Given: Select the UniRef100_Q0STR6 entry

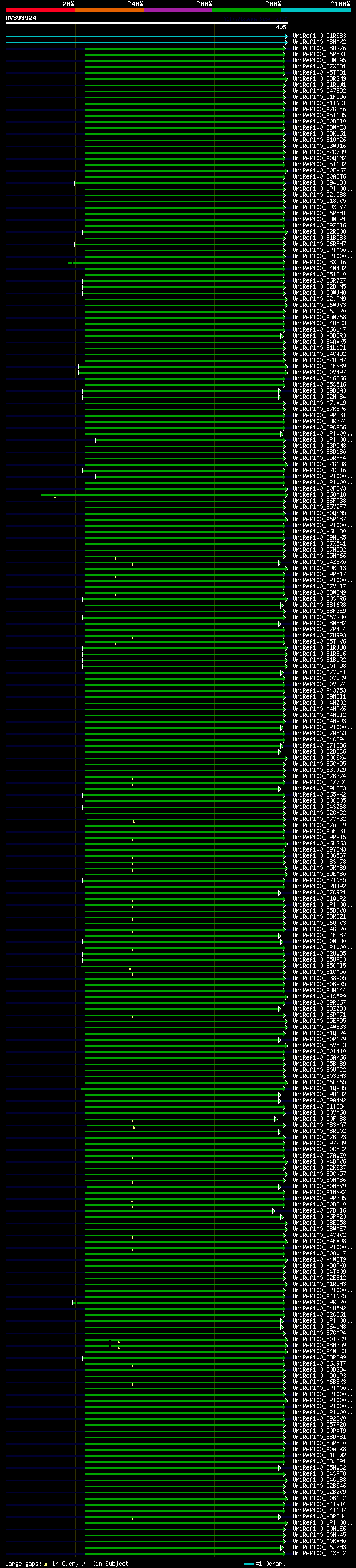Looking at the screenshot, I should click(x=319, y=599).
